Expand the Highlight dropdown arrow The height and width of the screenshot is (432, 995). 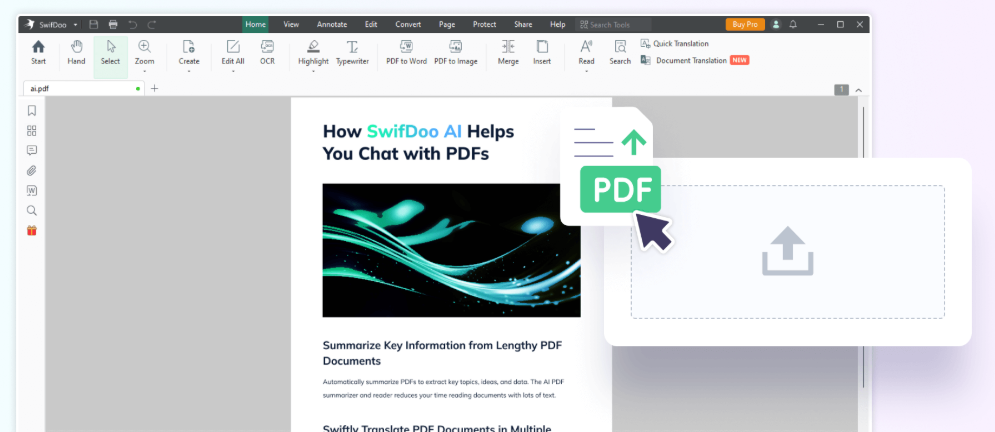tap(313, 71)
